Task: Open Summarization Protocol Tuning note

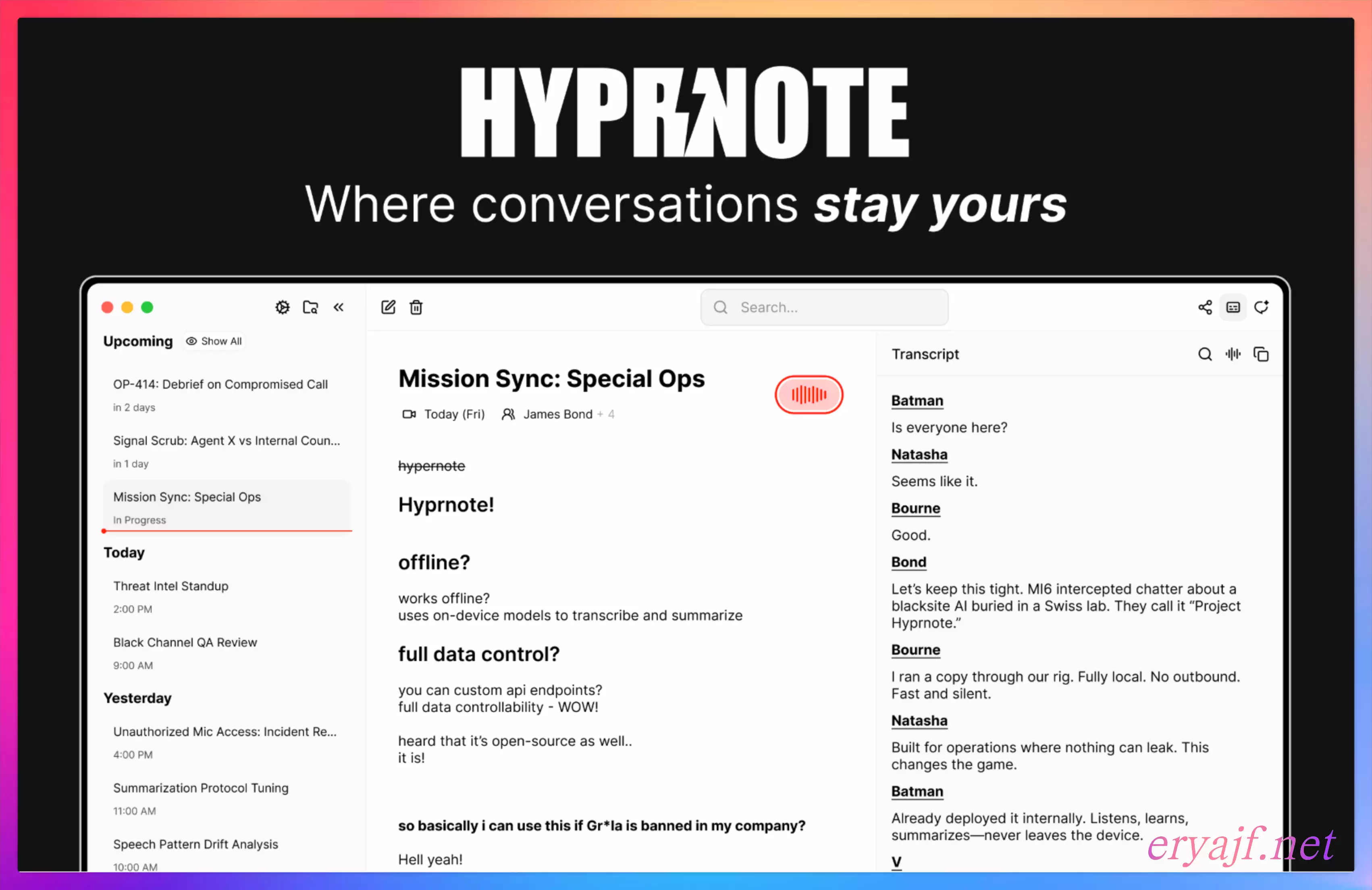Action: 201,788
